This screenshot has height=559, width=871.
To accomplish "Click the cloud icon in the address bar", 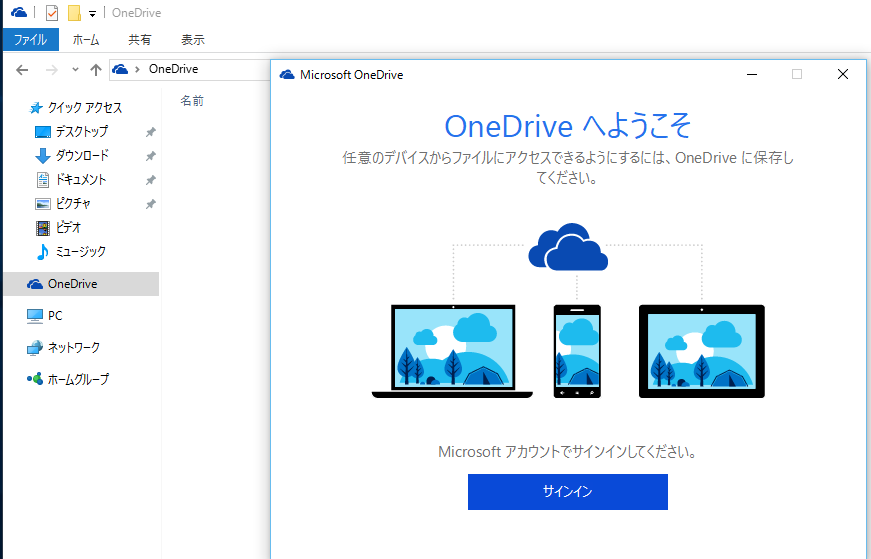I will (x=120, y=69).
